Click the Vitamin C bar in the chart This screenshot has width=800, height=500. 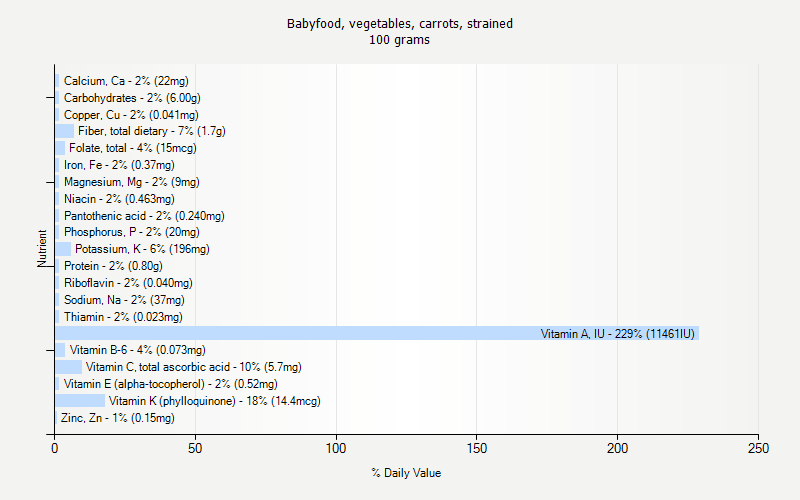click(x=69, y=367)
